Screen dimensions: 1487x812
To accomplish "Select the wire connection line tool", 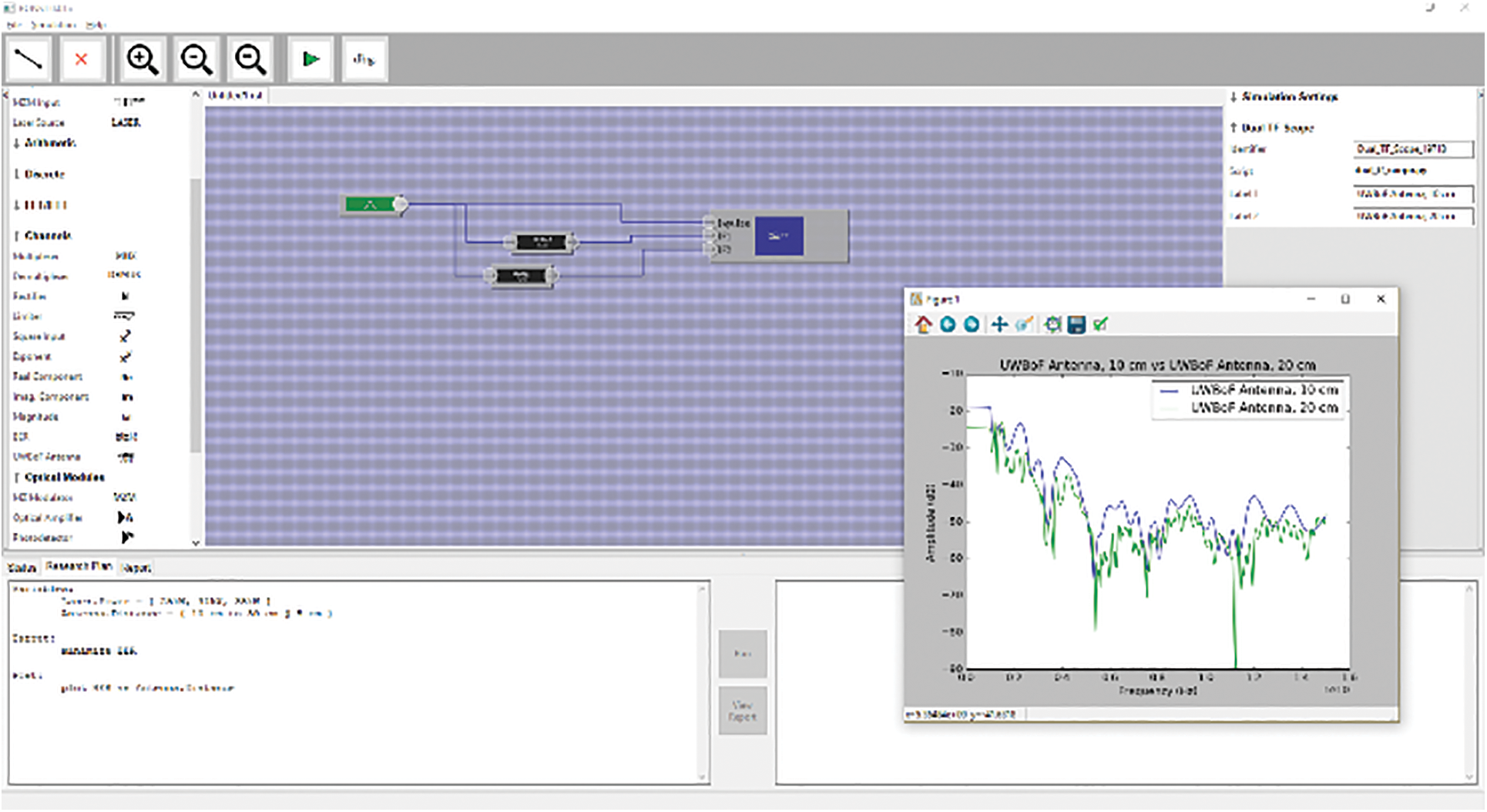I will (29, 59).
